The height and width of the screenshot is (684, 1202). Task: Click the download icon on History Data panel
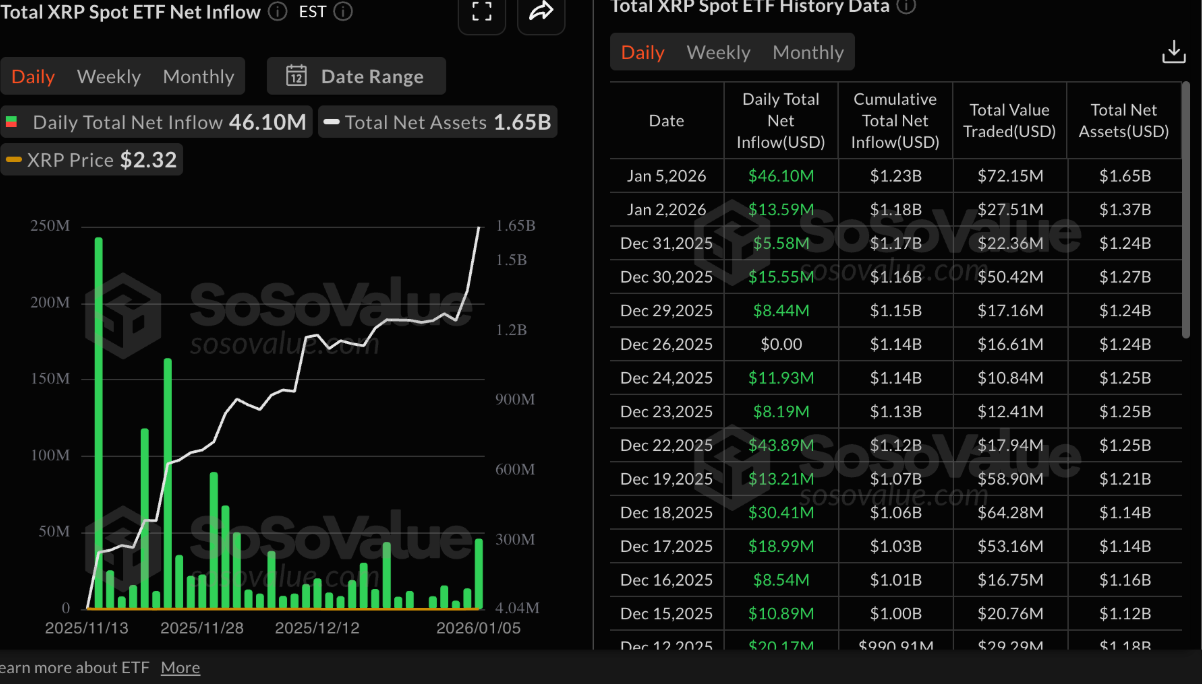(1173, 50)
